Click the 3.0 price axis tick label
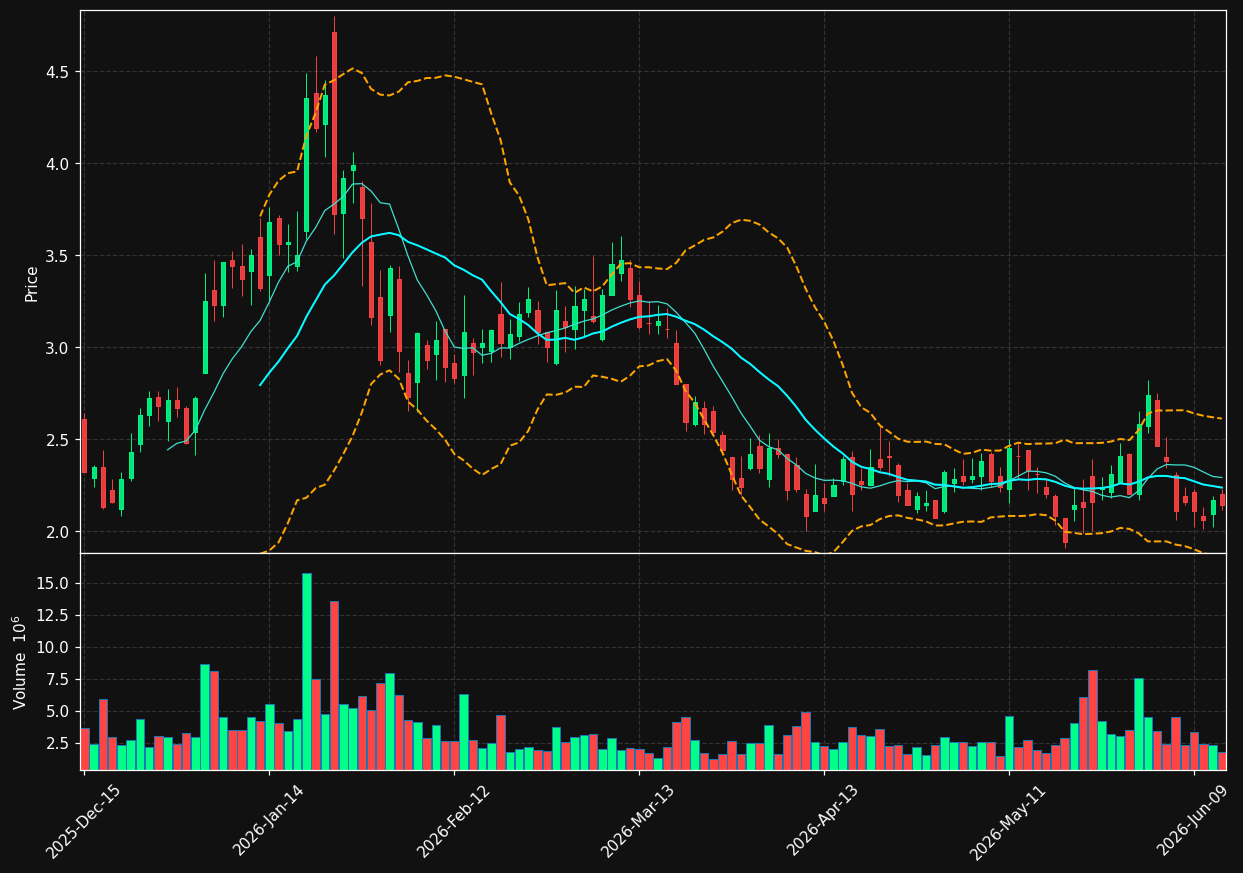This screenshot has height=873, width=1243. click(x=58, y=348)
